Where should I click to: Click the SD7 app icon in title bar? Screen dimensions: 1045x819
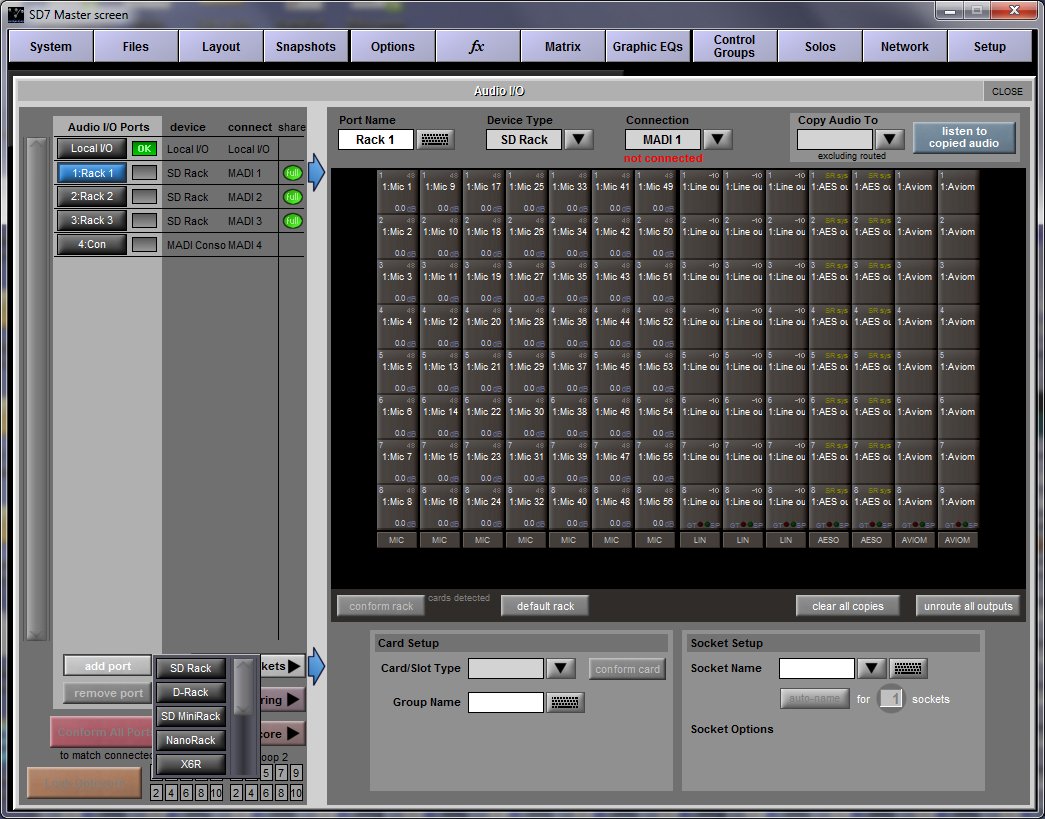(x=16, y=14)
